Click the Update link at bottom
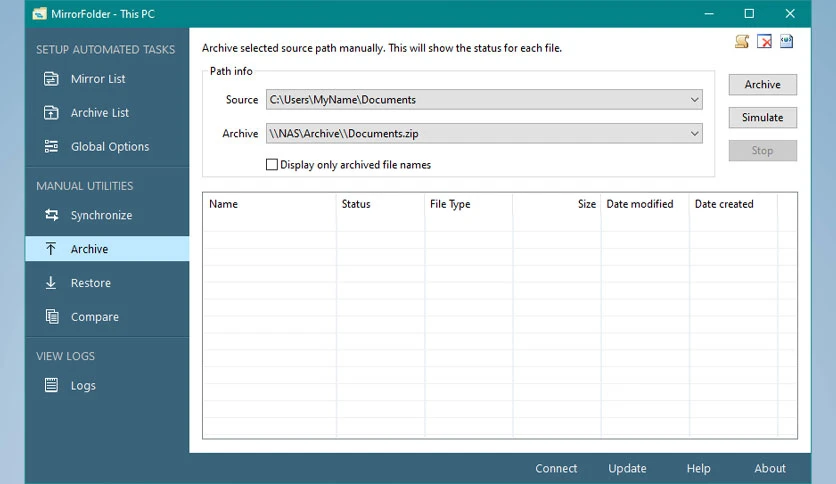The width and height of the screenshot is (836, 484). pos(627,469)
